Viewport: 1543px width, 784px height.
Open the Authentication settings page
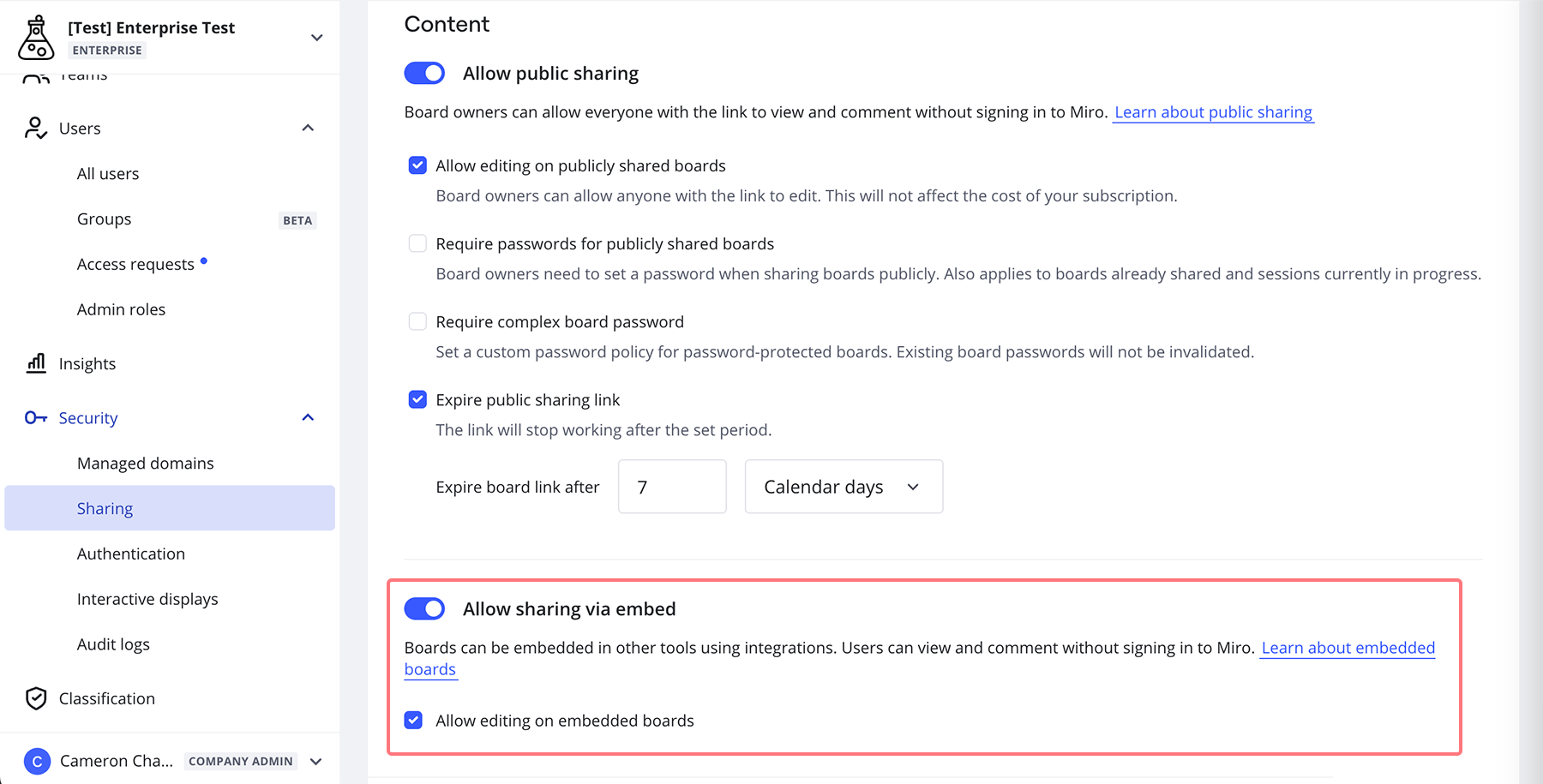point(131,554)
